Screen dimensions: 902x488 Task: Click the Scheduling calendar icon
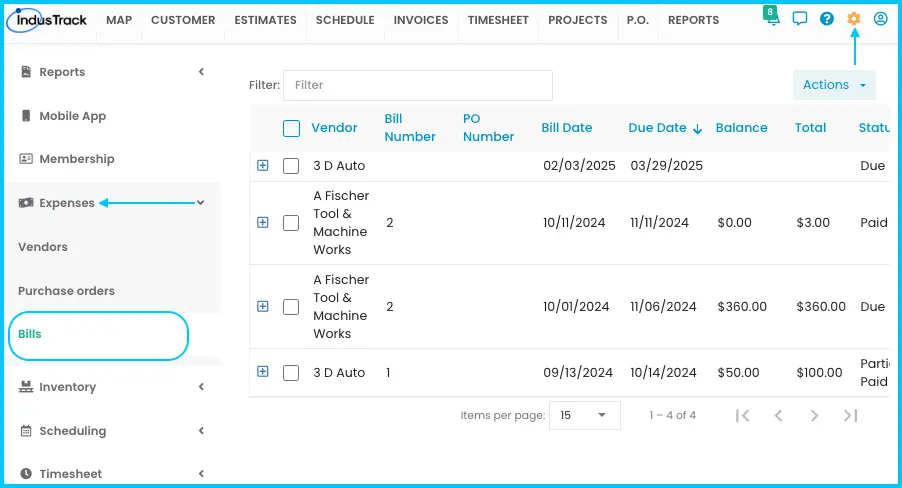26,430
